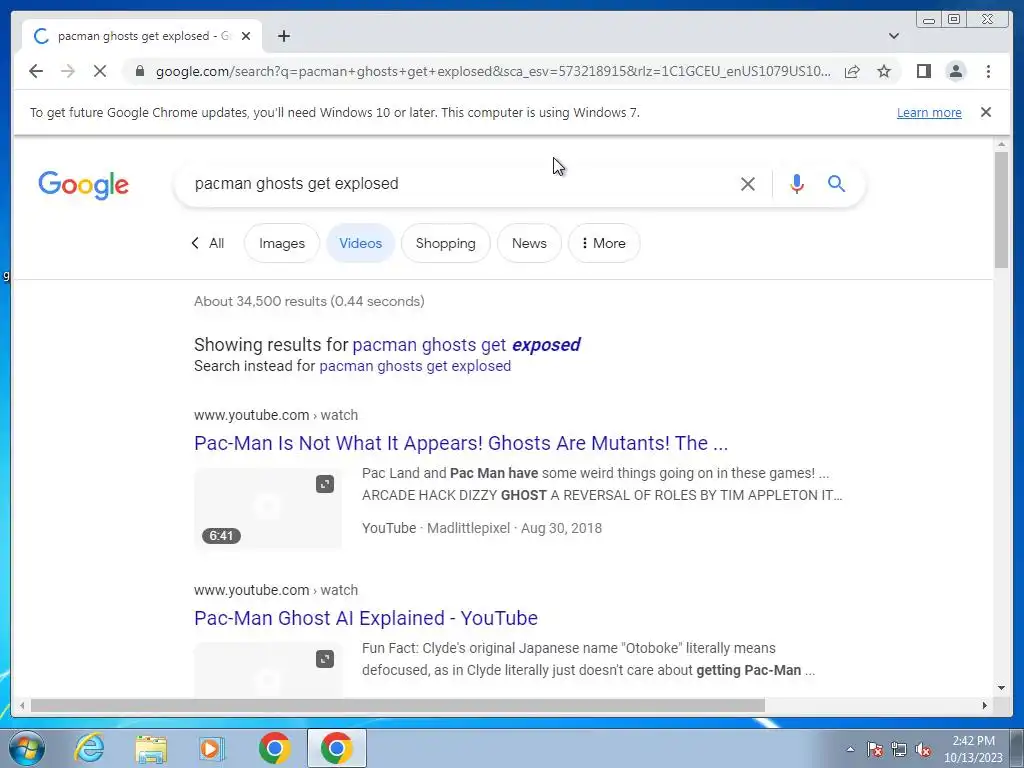Switch to the News tab
Image resolution: width=1024 pixels, height=768 pixels.
(529, 243)
